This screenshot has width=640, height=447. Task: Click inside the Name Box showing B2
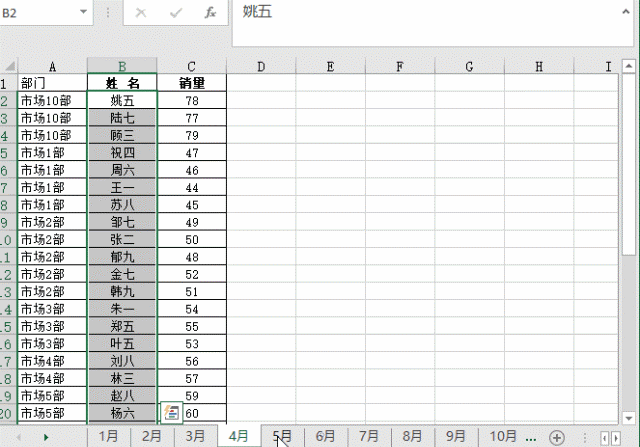[x=38, y=13]
